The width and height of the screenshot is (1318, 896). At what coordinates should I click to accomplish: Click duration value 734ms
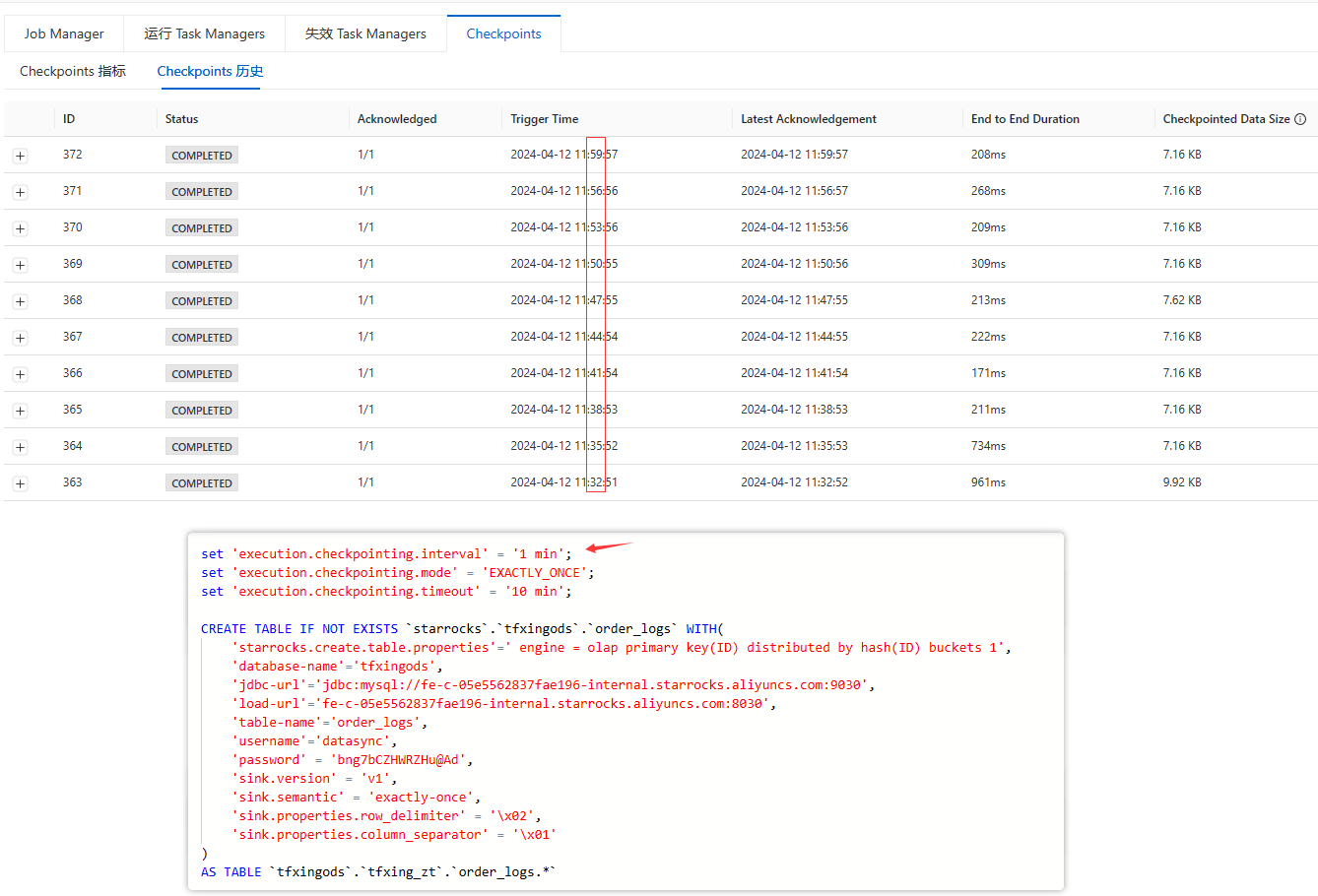coord(988,446)
